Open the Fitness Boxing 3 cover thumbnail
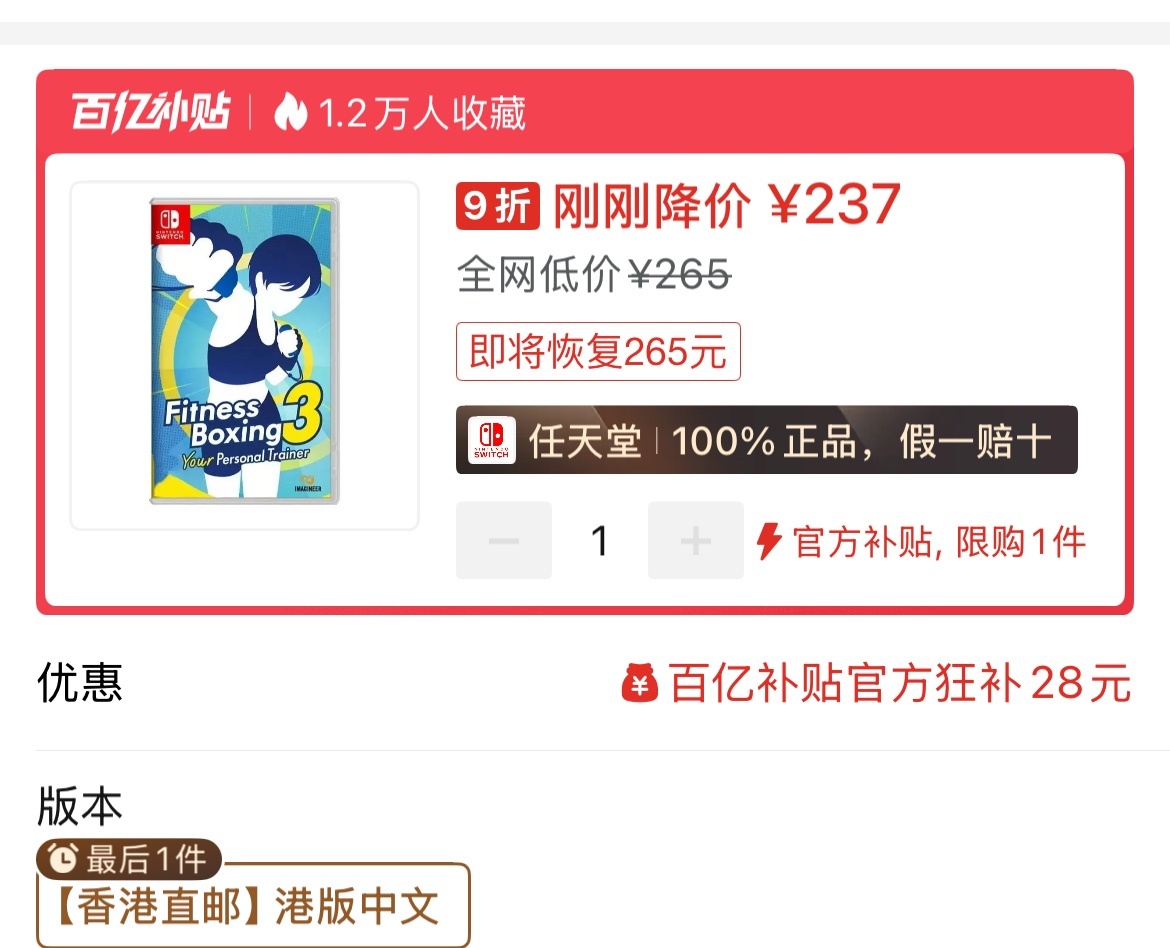1170x948 pixels. click(245, 355)
